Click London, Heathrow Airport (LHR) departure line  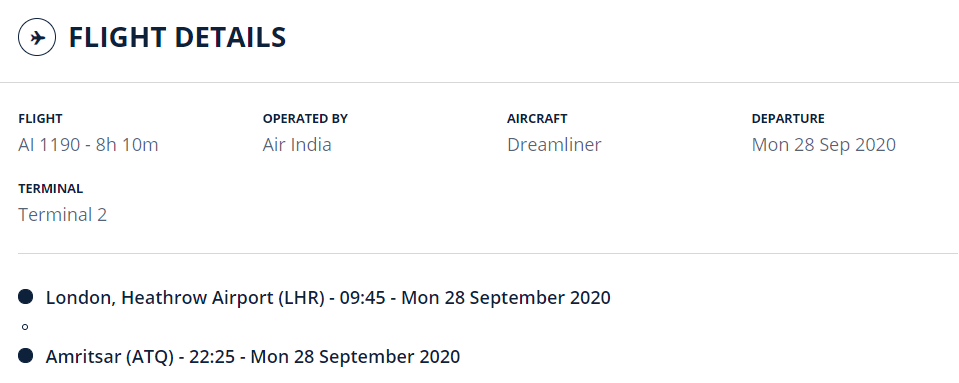tap(328, 298)
